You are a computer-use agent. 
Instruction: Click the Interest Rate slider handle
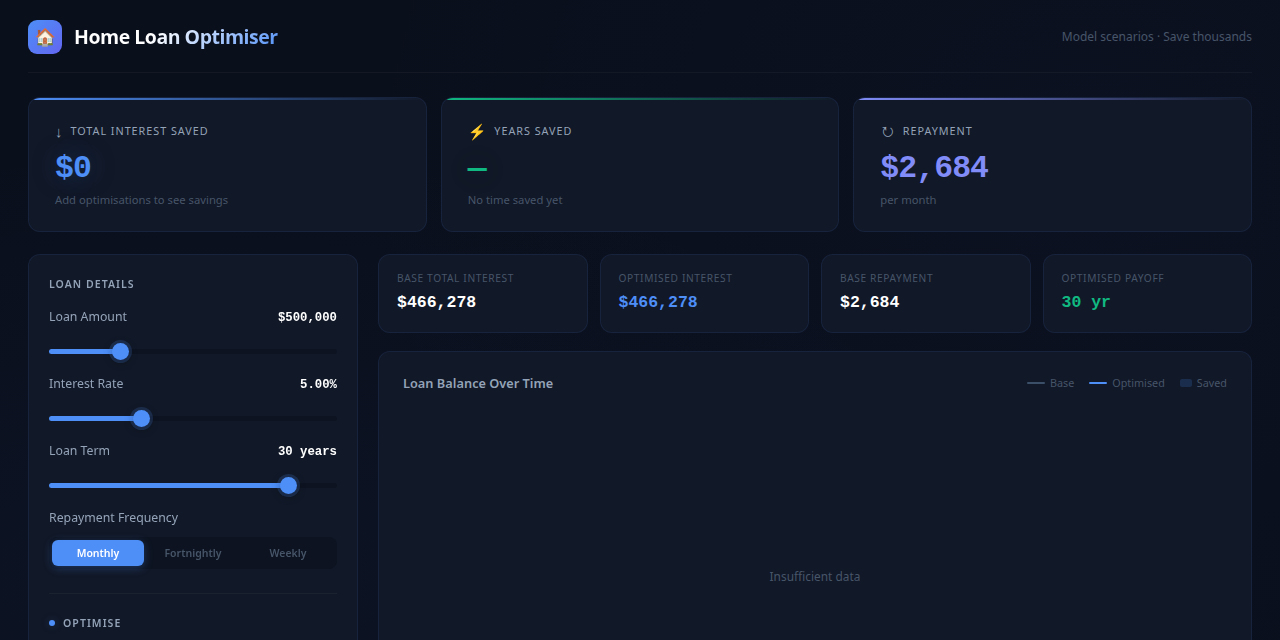tap(142, 418)
